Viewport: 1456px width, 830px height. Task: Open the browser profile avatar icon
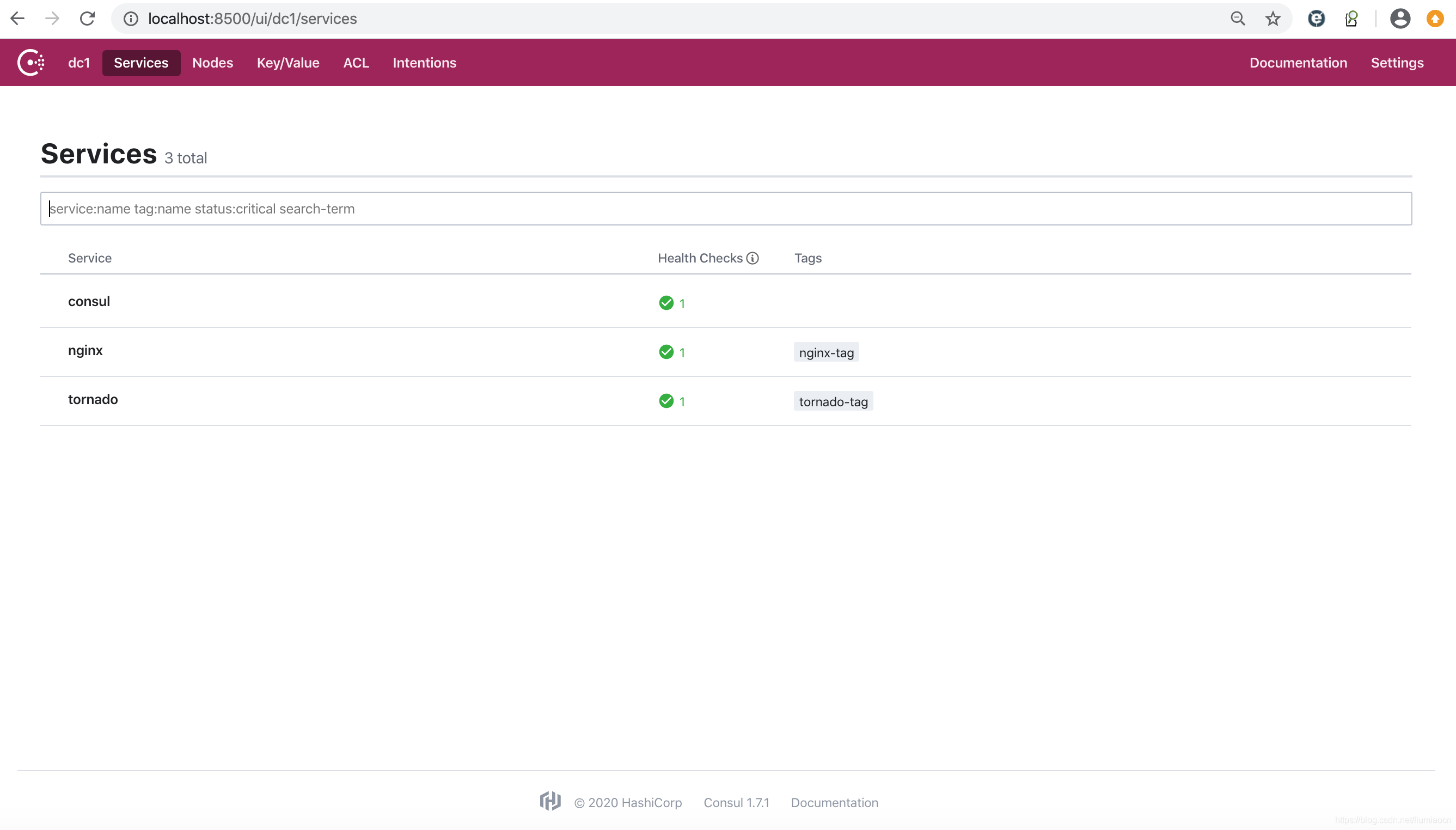pos(1399,19)
